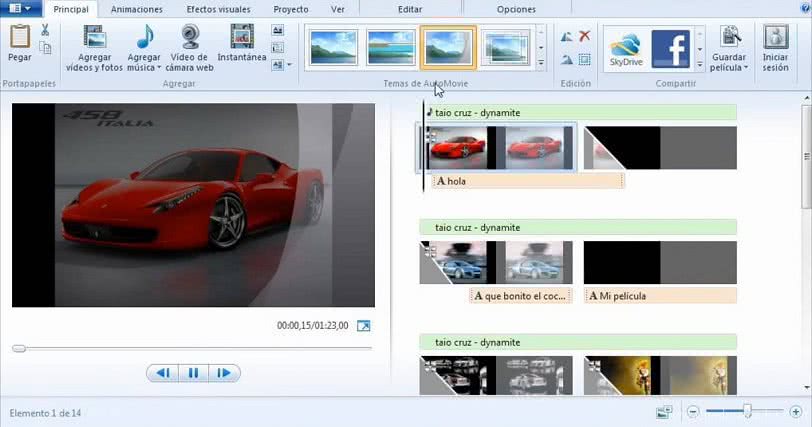Open the Efectos visuales tab
The image size is (812, 427).
coord(217,9)
